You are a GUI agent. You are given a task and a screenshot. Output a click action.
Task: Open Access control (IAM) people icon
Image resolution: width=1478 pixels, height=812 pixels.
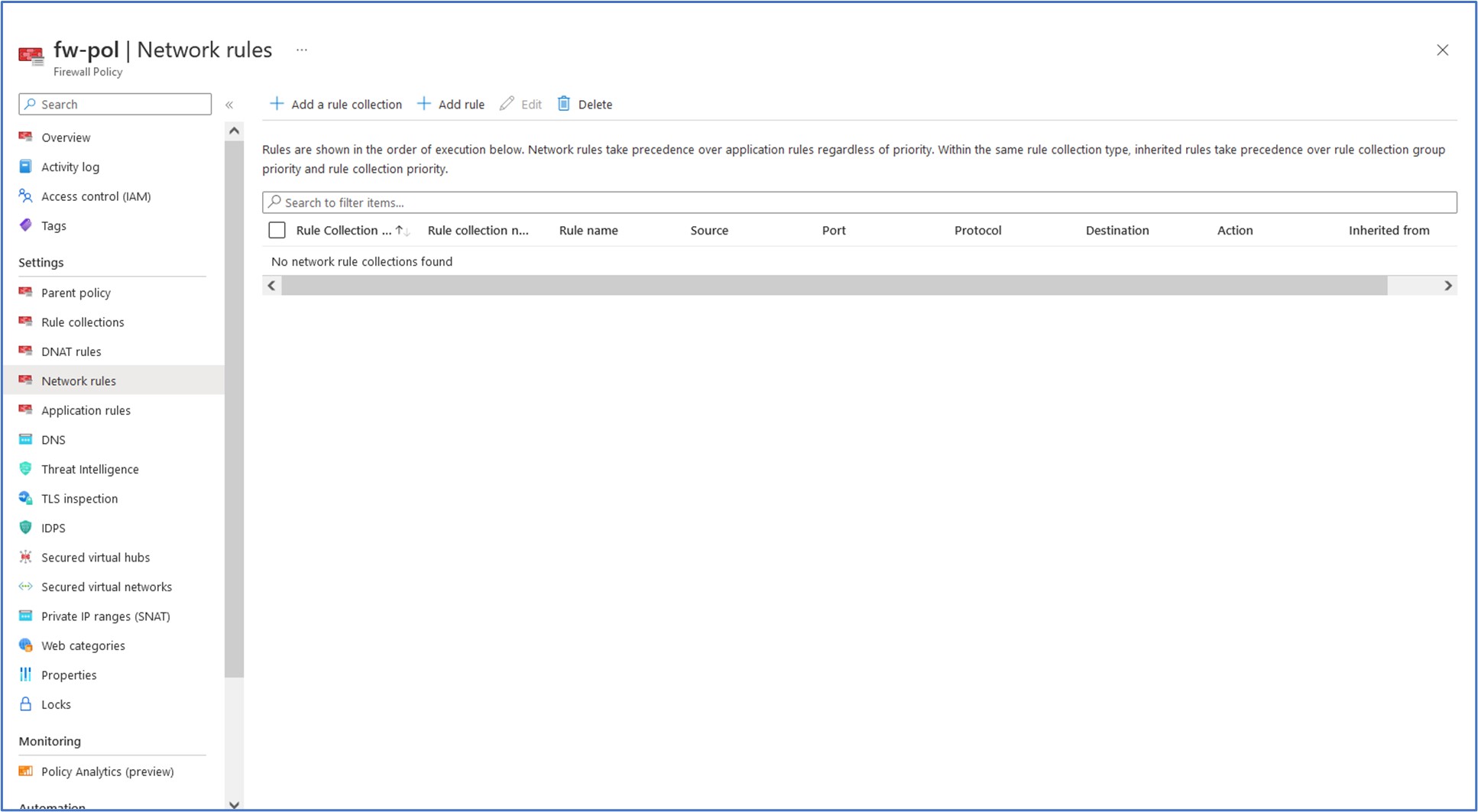click(x=26, y=196)
